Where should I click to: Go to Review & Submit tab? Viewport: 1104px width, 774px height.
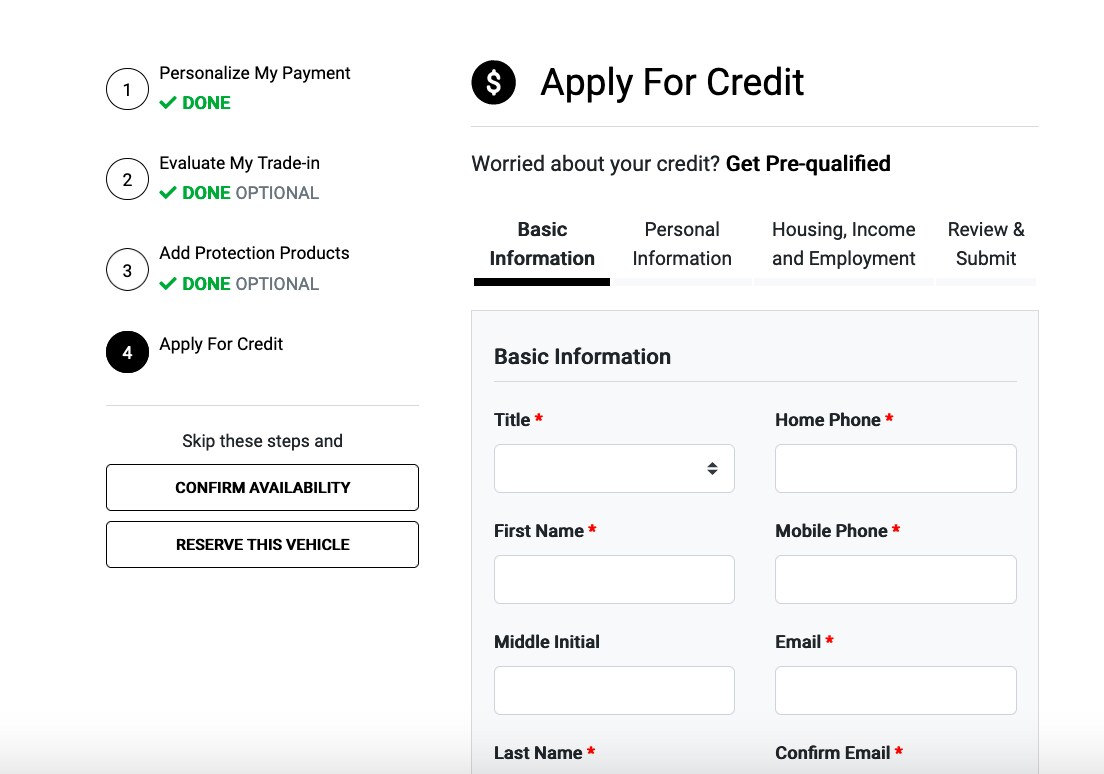tap(986, 244)
